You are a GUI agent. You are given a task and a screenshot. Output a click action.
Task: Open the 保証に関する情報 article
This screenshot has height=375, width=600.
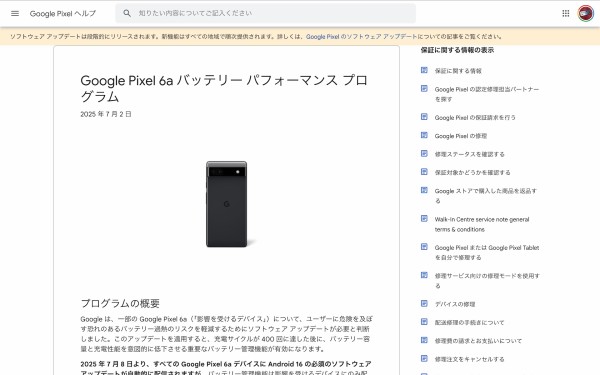pyautogui.click(x=458, y=71)
